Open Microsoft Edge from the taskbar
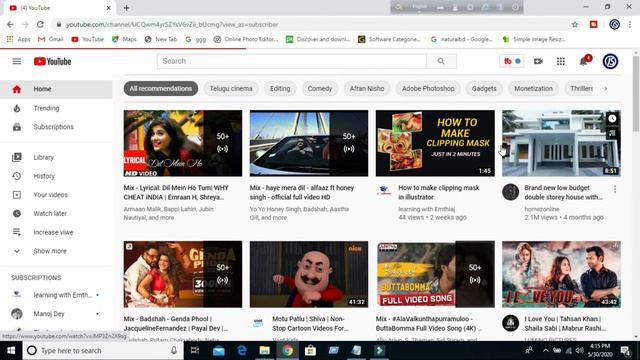 242,351
